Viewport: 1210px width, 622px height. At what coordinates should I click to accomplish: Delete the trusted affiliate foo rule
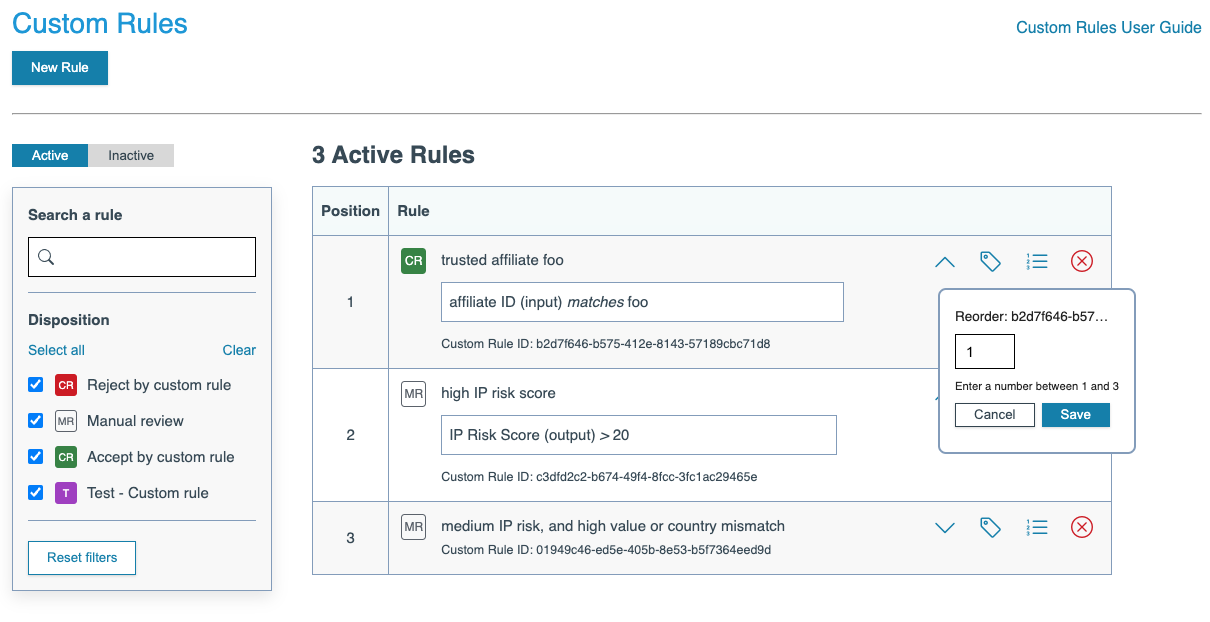click(x=1082, y=261)
